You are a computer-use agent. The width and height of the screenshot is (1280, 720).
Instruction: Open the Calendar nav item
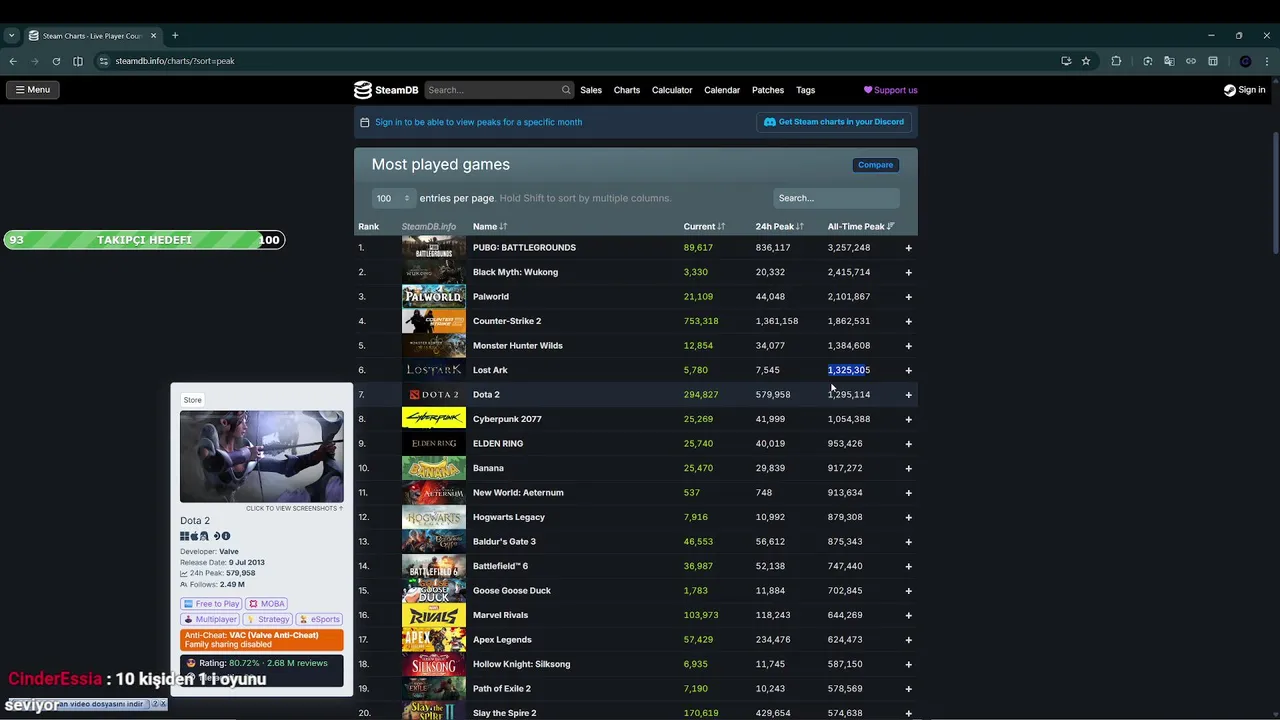(x=722, y=90)
